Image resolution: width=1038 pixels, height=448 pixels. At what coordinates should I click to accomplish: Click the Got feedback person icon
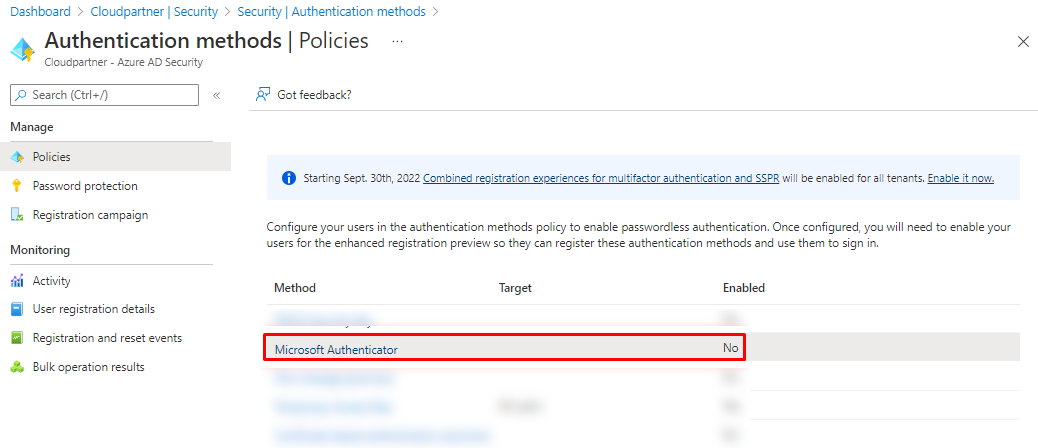click(x=263, y=94)
